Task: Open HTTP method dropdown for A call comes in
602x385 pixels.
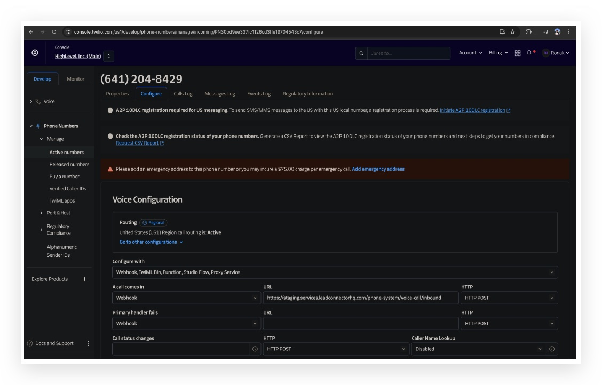Action: [x=509, y=298]
